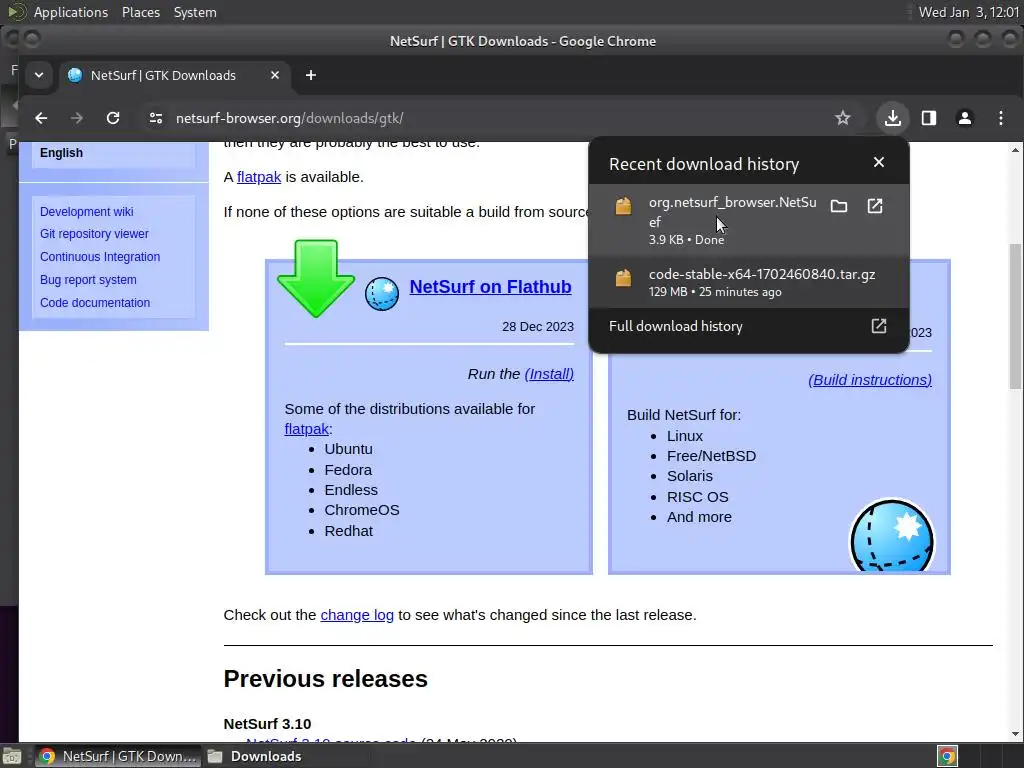The width and height of the screenshot is (1024, 768).
Task: Open the change log link
Action: coord(357,615)
